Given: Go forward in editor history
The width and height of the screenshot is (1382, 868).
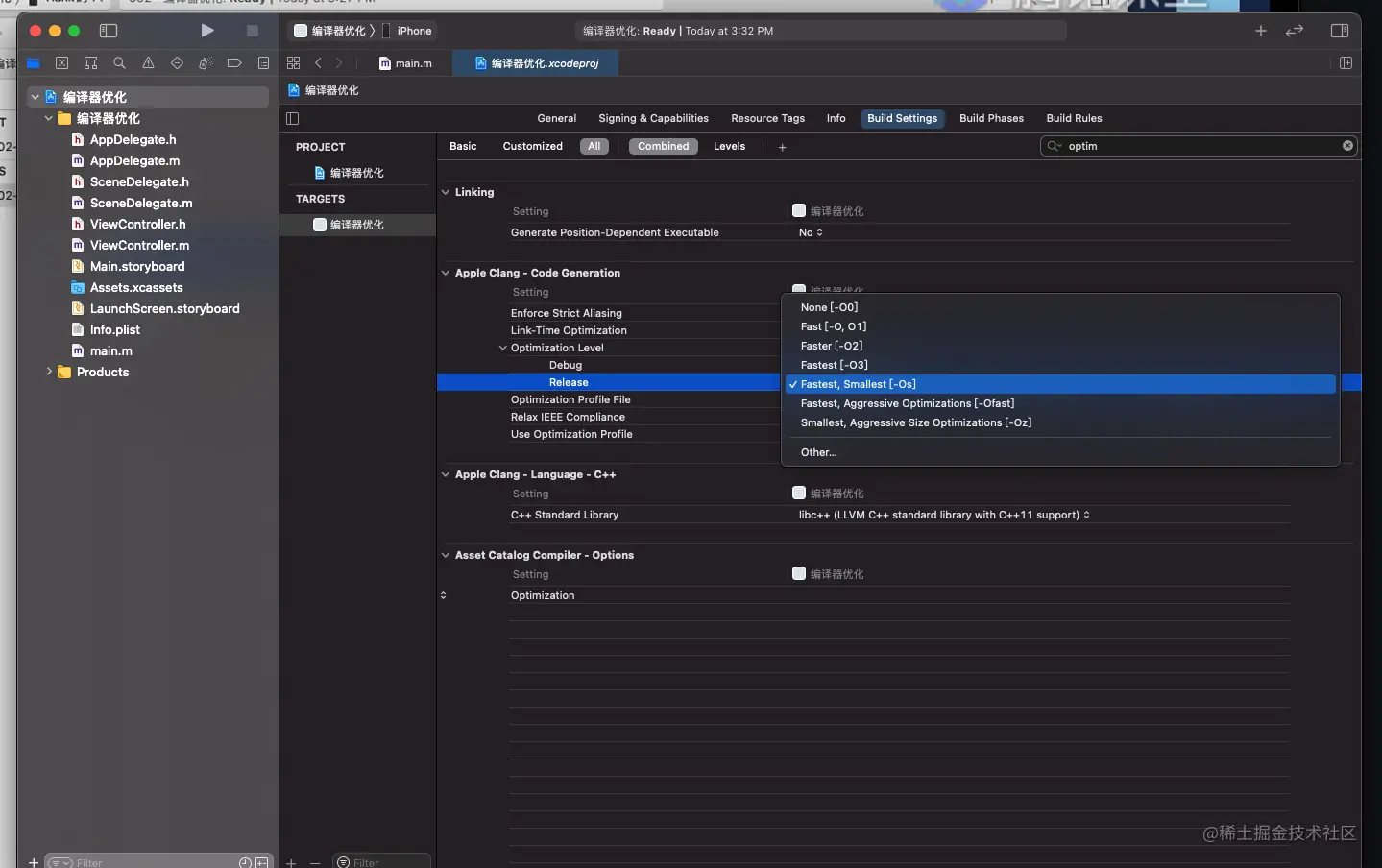Looking at the screenshot, I should (x=339, y=63).
